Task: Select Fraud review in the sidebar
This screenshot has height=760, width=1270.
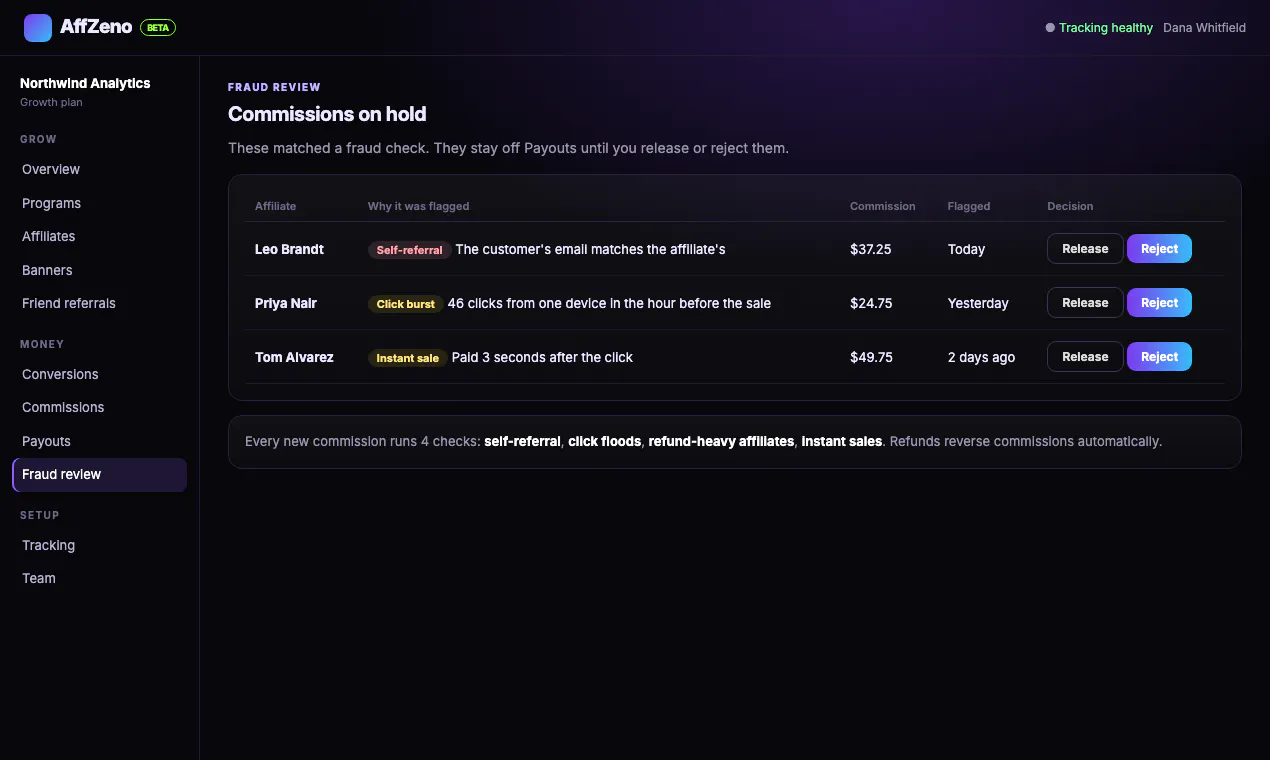Action: (x=99, y=475)
